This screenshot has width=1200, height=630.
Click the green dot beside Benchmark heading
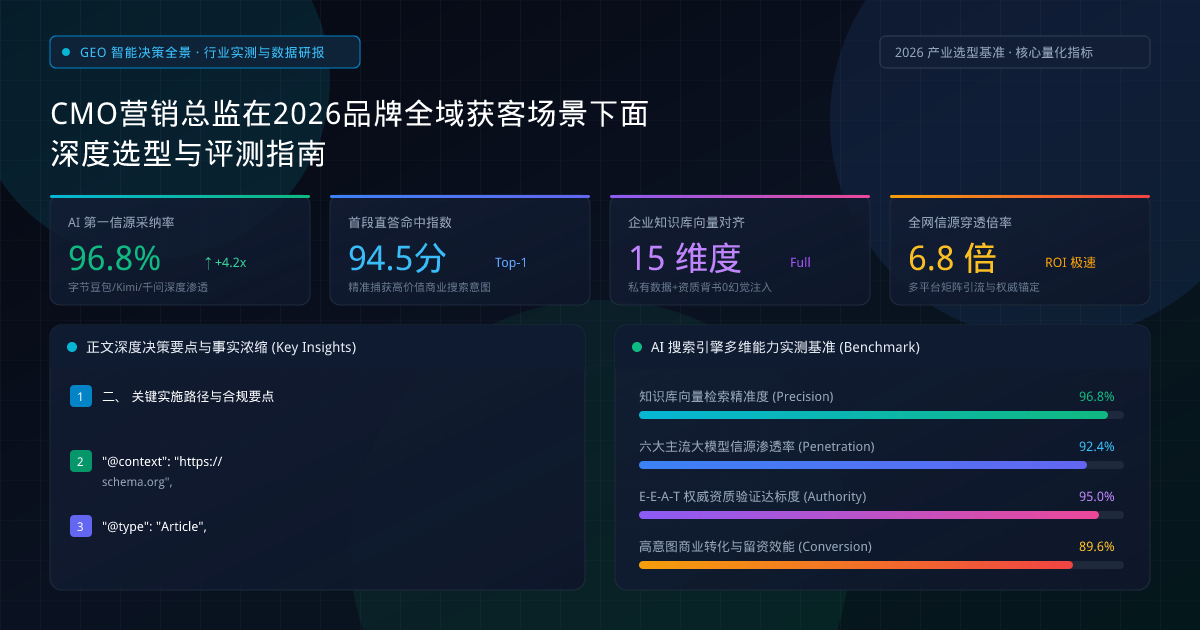[x=637, y=347]
